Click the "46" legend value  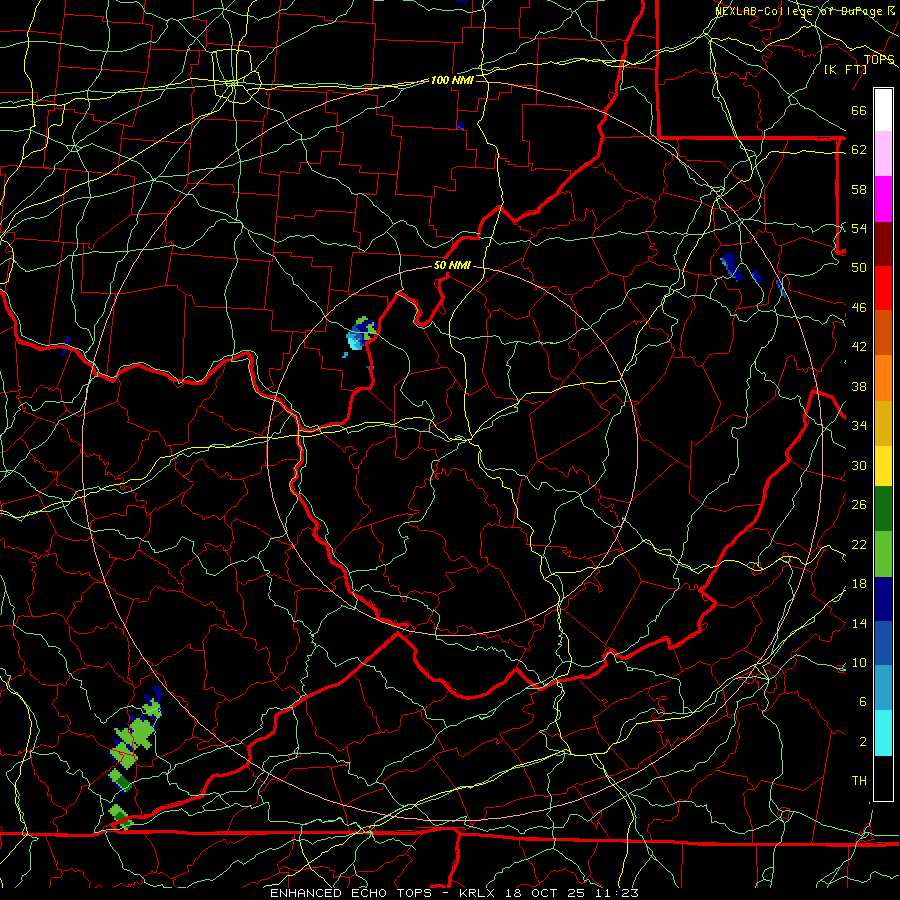[859, 308]
